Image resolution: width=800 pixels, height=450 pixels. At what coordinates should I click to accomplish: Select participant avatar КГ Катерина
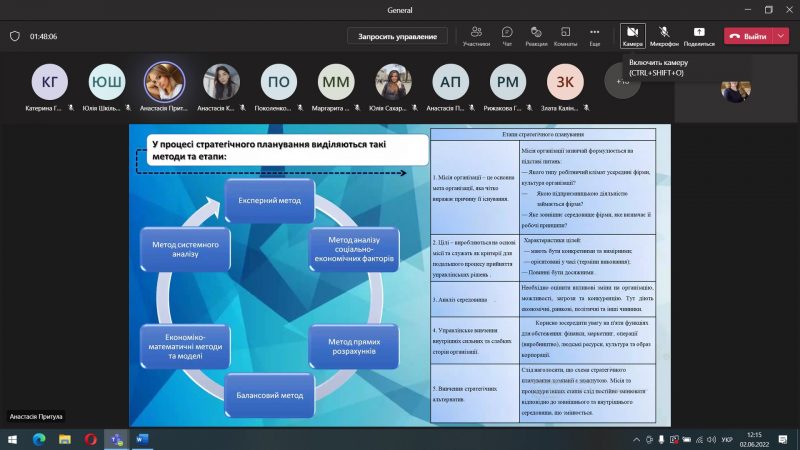pyautogui.click(x=50, y=81)
